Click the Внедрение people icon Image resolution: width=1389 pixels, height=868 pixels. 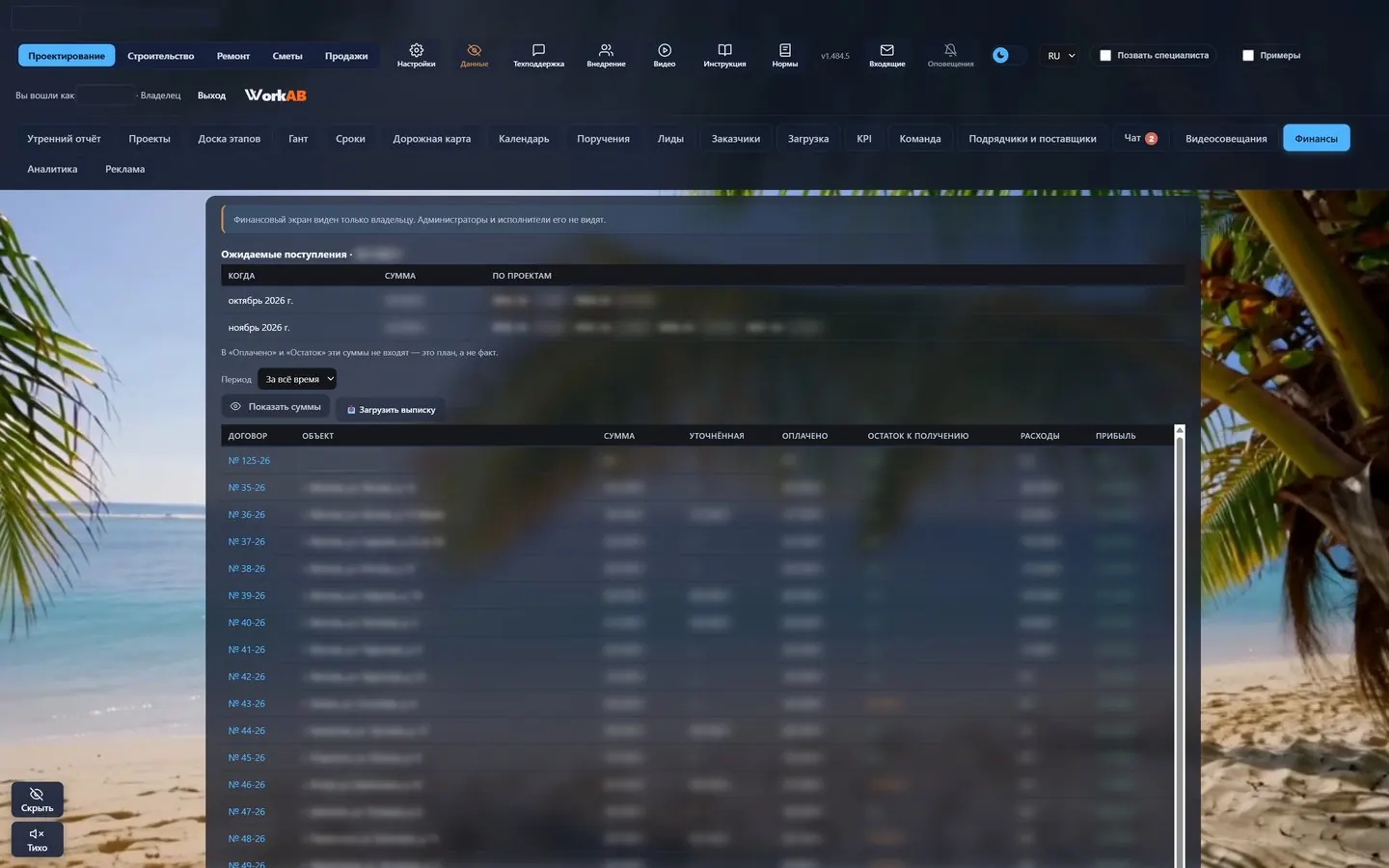pos(606,55)
